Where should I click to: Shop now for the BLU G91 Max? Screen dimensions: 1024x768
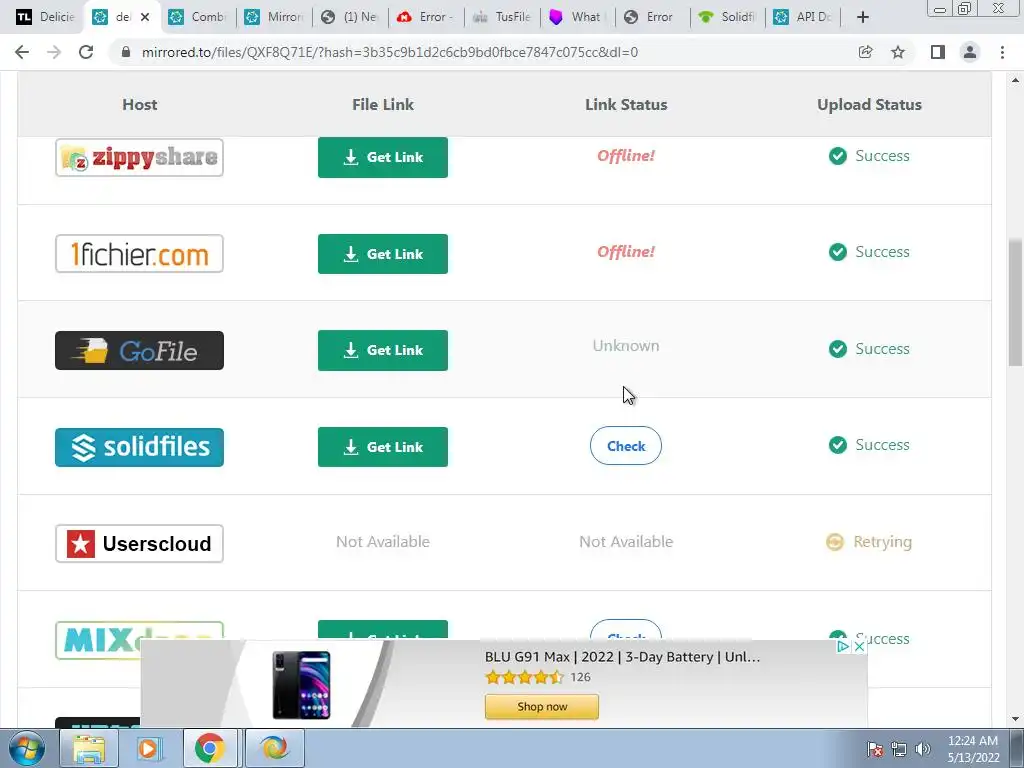pos(541,707)
